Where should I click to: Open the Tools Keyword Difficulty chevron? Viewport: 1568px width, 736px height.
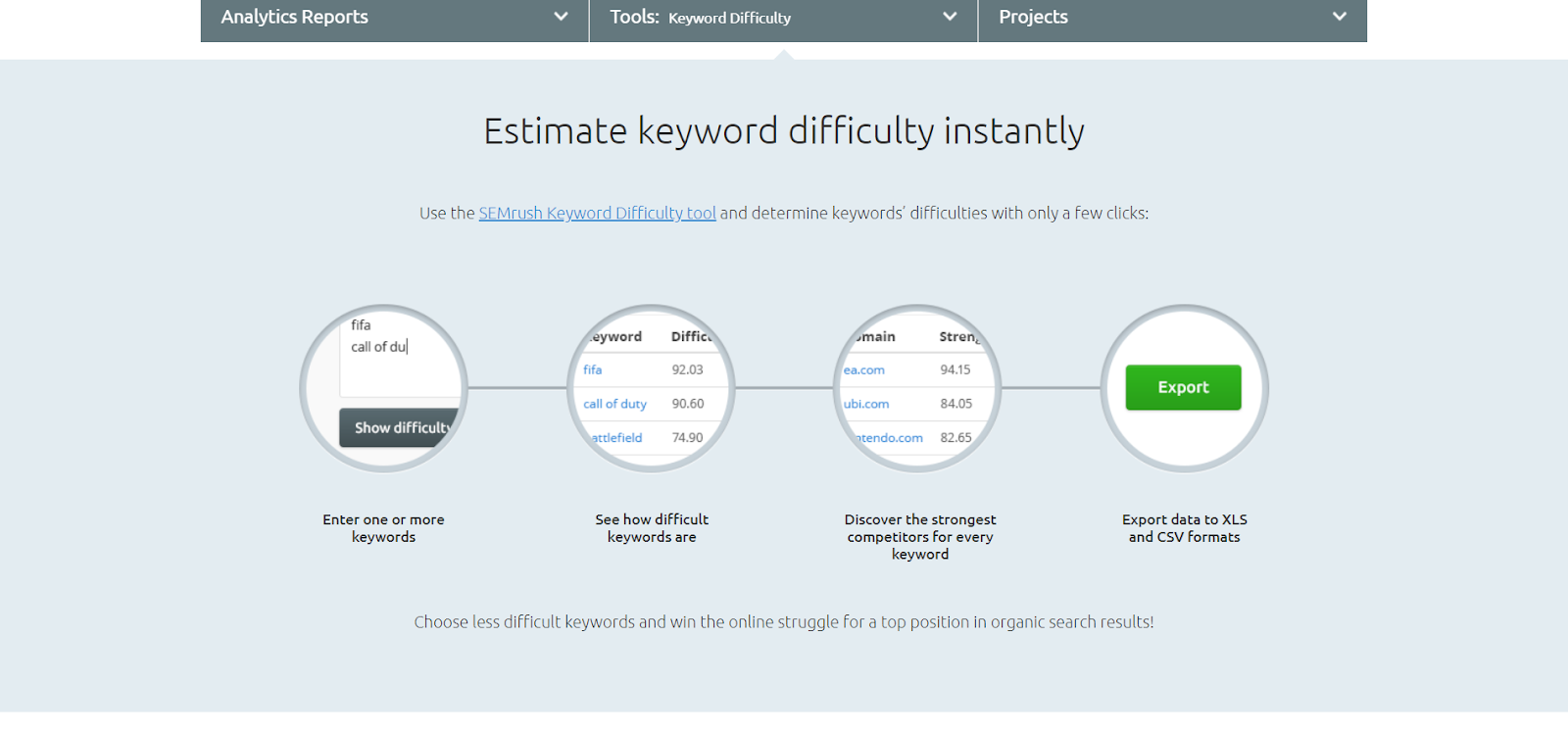click(950, 17)
